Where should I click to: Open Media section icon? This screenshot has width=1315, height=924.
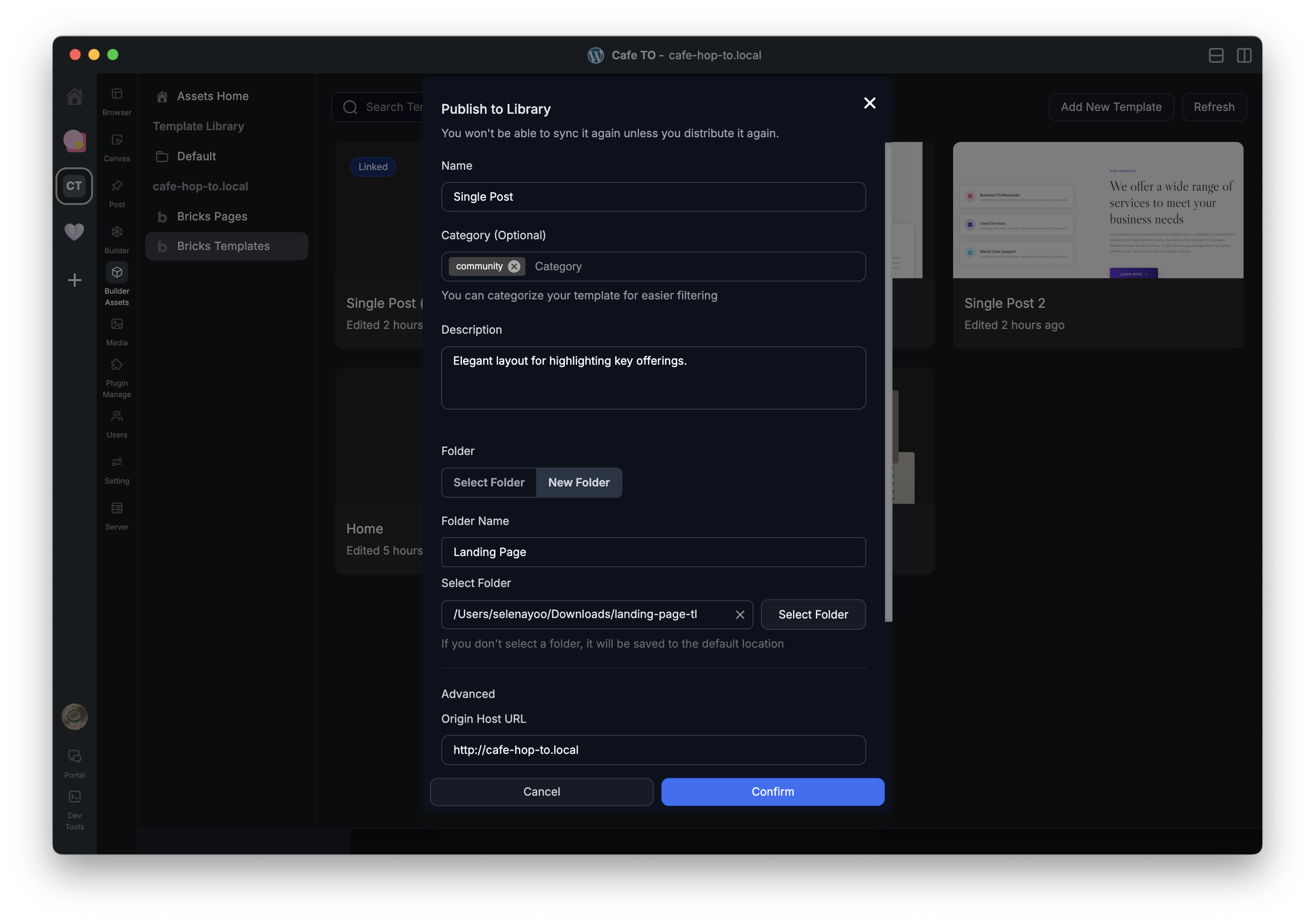coord(117,325)
